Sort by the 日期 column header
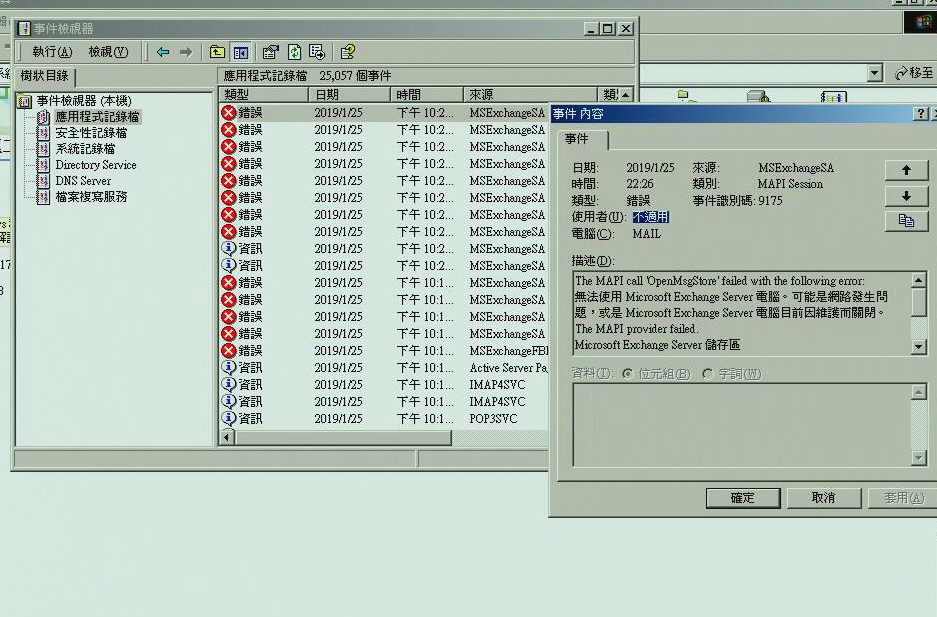This screenshot has width=937, height=617. [x=350, y=94]
